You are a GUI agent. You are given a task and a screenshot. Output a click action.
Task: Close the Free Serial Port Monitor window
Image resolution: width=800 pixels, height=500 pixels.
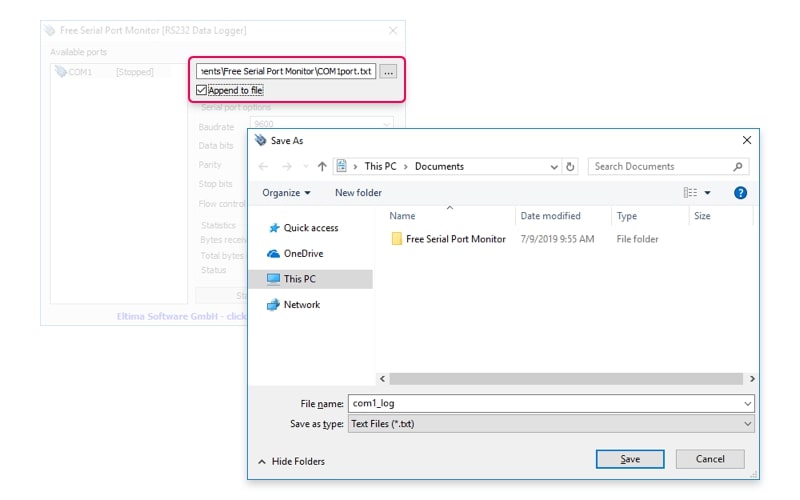(393, 31)
